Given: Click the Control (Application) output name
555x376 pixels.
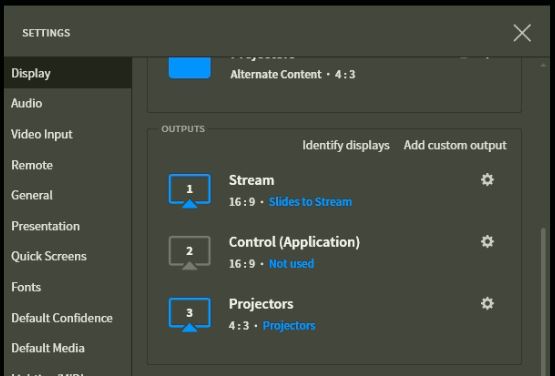Looking at the screenshot, I should coord(294,242).
